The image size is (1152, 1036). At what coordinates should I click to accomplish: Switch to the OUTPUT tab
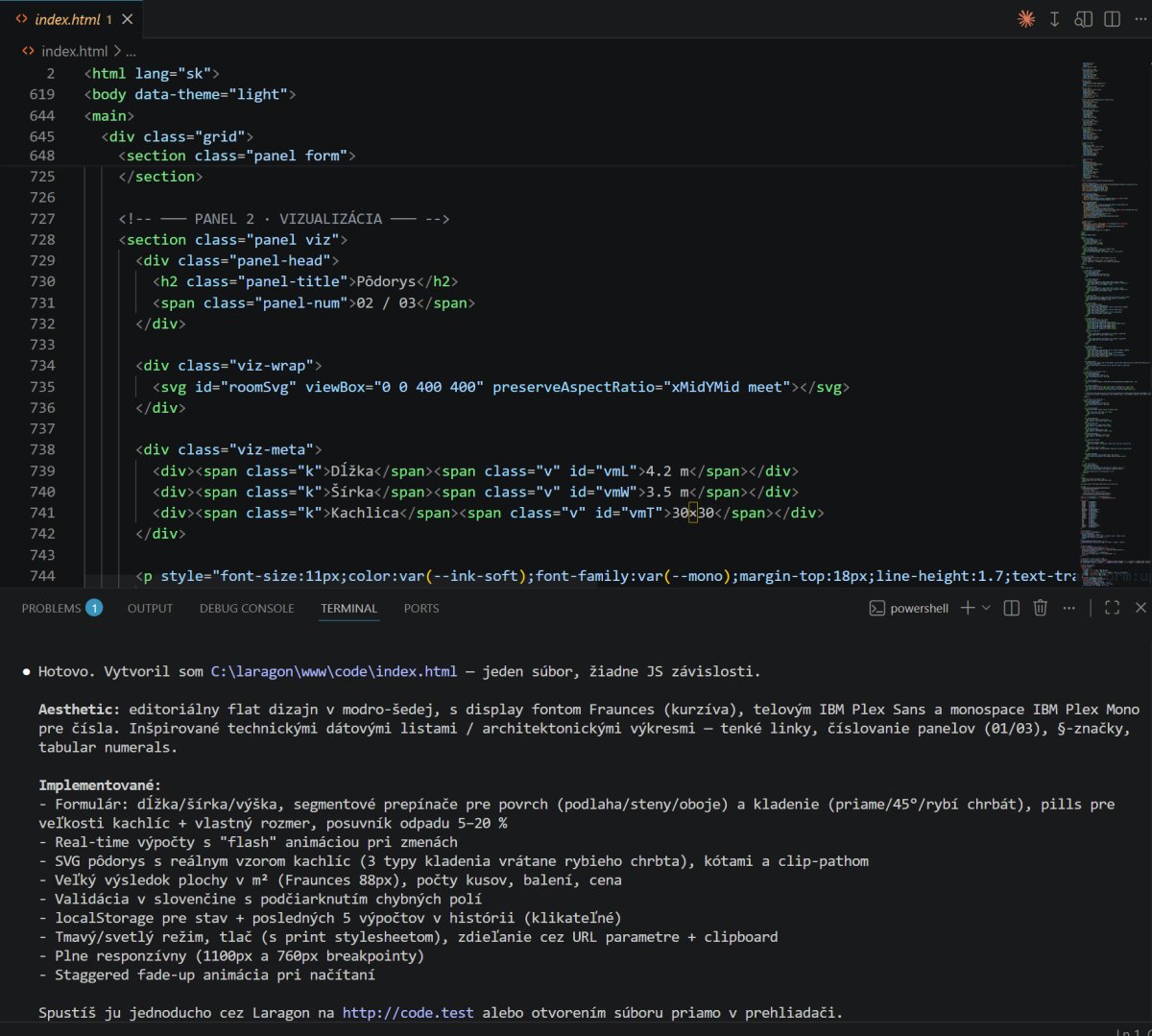click(150, 608)
